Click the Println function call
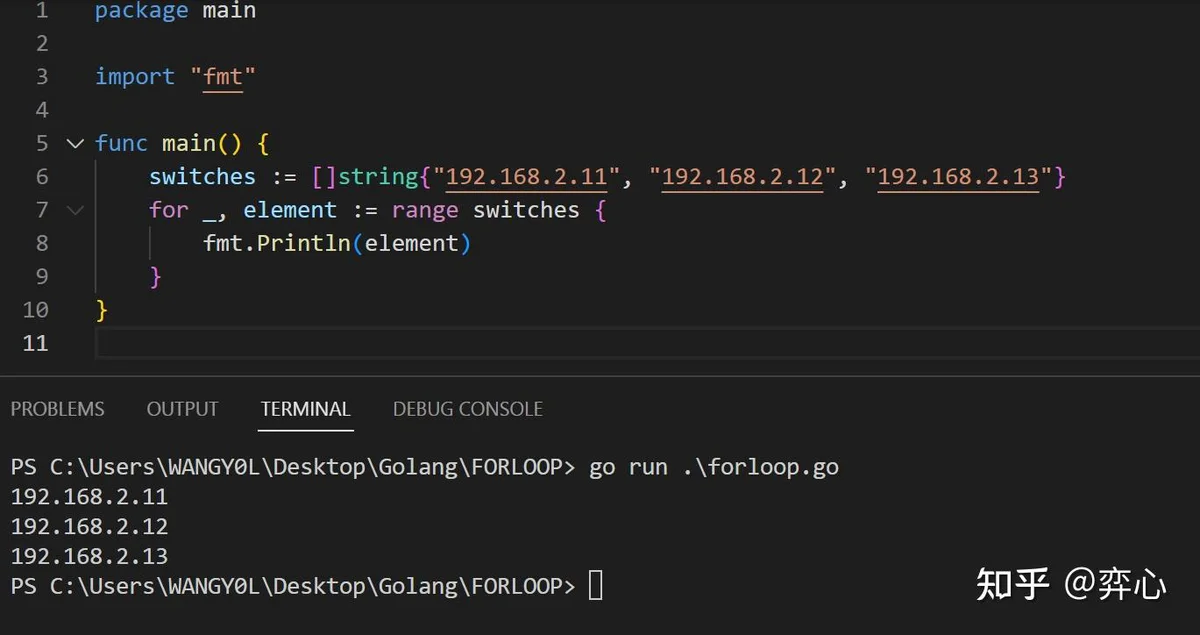1200x635 pixels. click(x=303, y=243)
